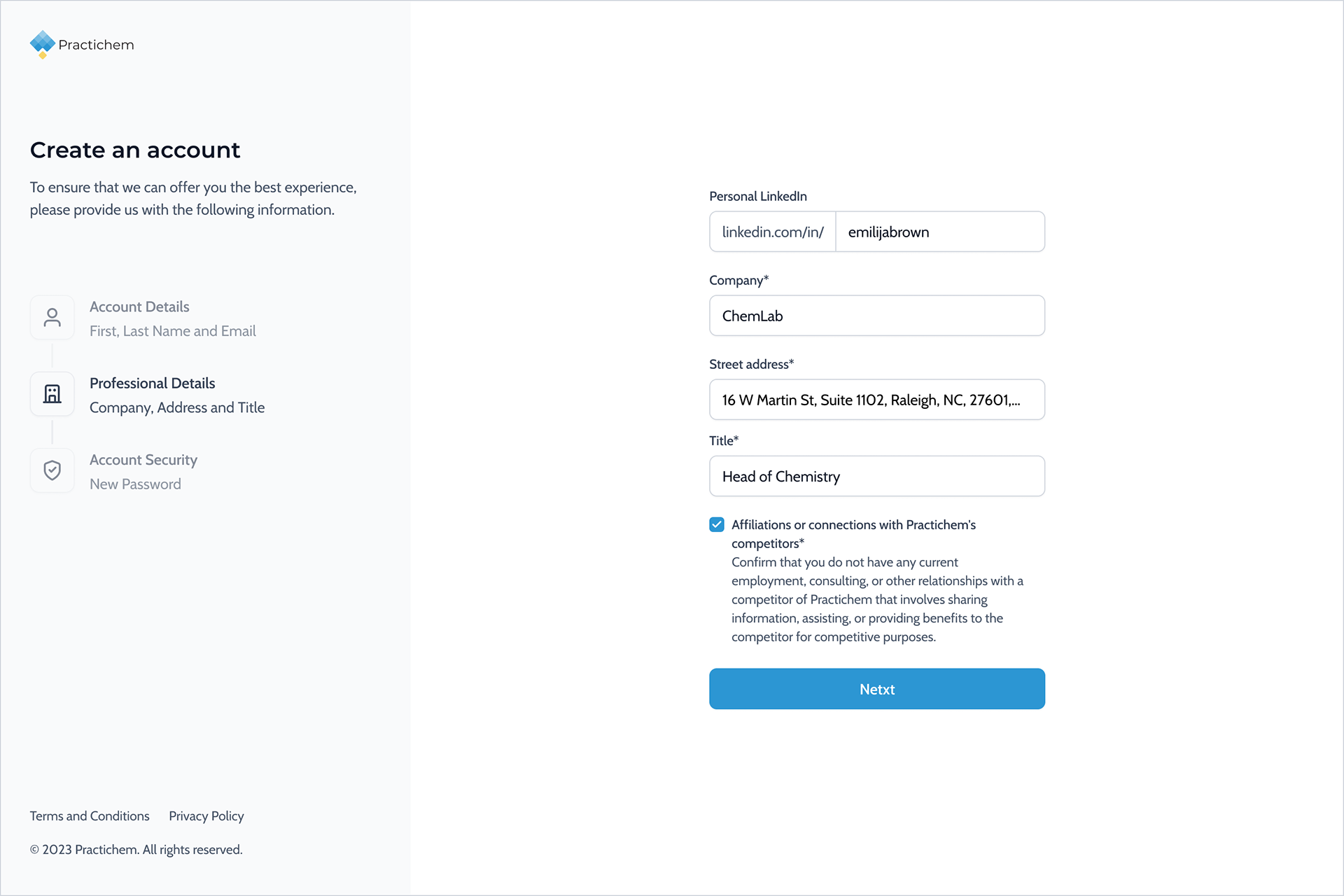1344x896 pixels.
Task: Click the New Password subtitle text
Action: [135, 484]
